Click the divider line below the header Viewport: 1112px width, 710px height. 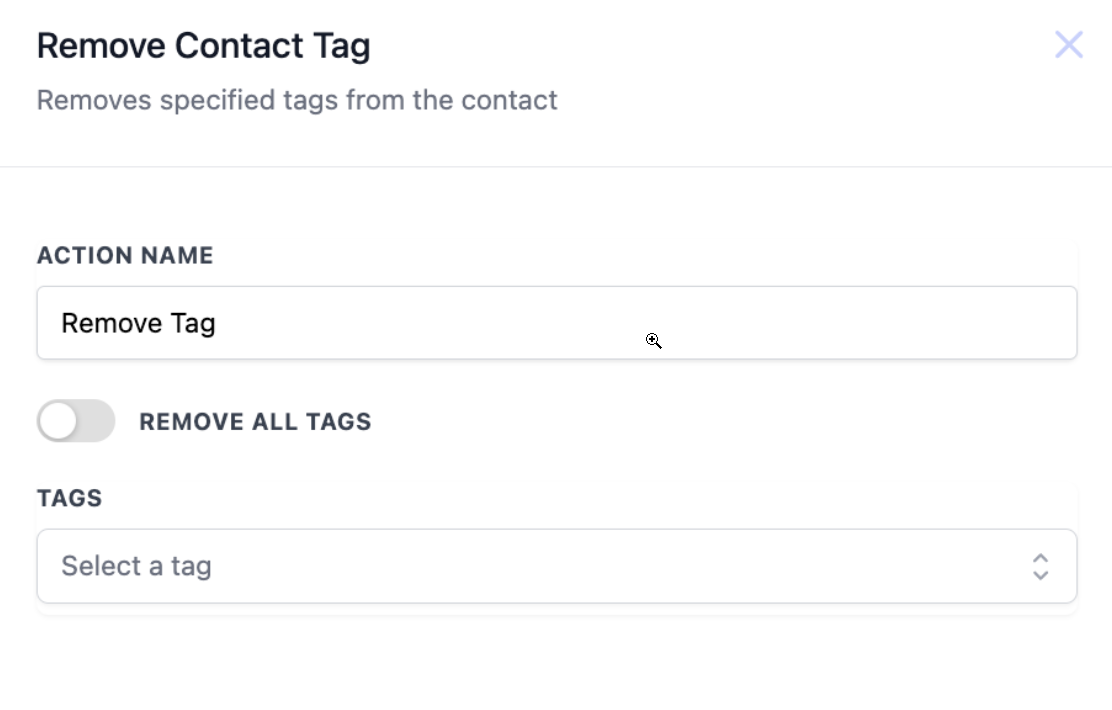(x=556, y=166)
